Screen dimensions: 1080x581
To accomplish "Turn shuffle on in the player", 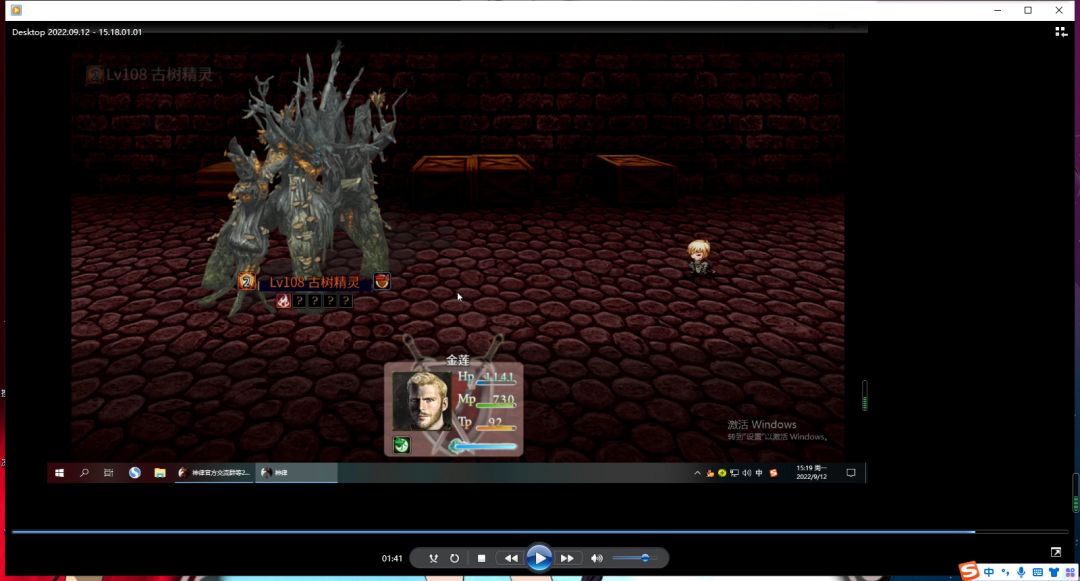I will (x=433, y=558).
